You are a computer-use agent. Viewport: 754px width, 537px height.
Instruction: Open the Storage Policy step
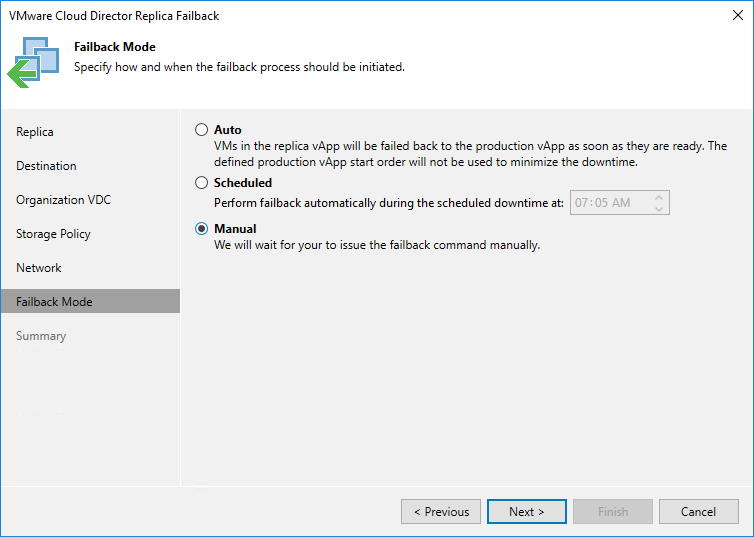click(53, 234)
